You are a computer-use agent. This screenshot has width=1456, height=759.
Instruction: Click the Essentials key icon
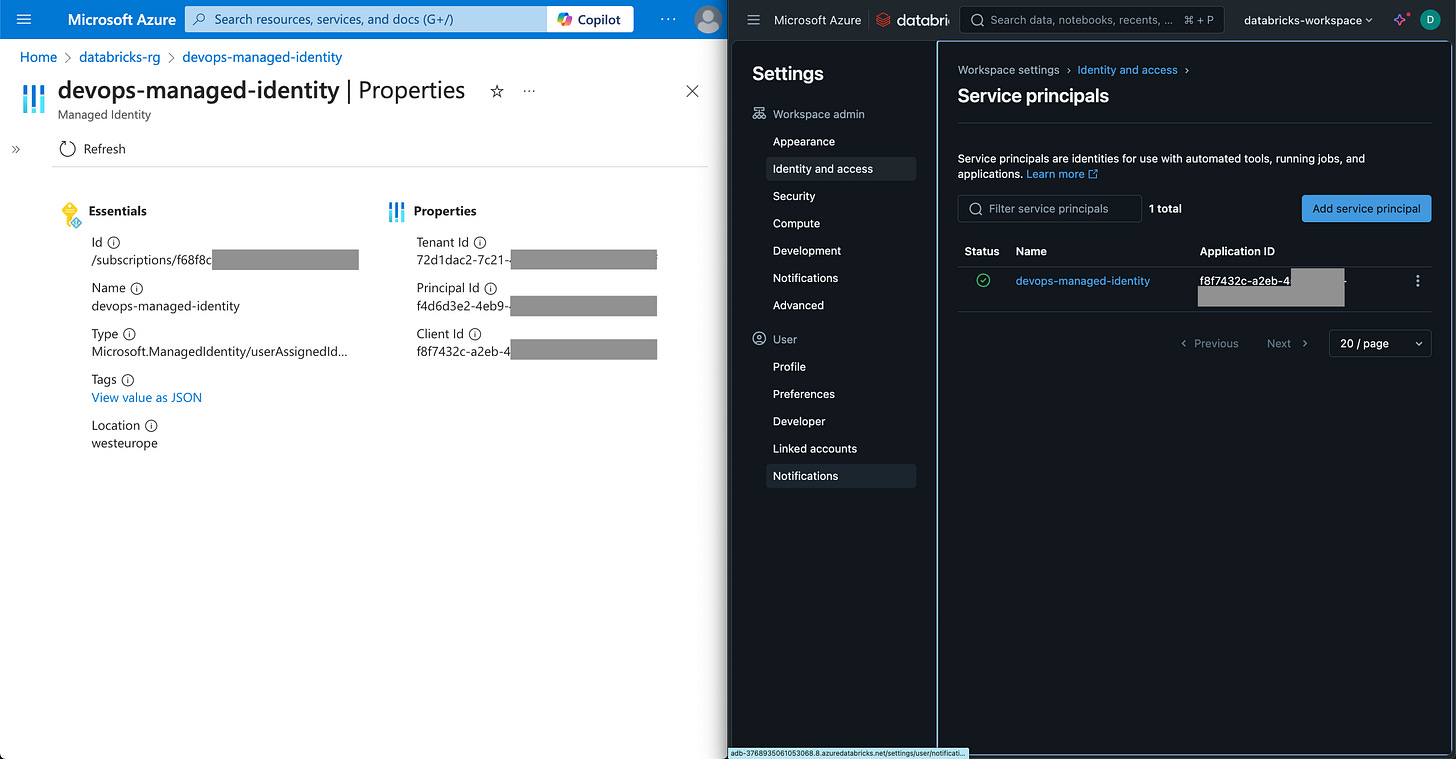pyautogui.click(x=70, y=213)
